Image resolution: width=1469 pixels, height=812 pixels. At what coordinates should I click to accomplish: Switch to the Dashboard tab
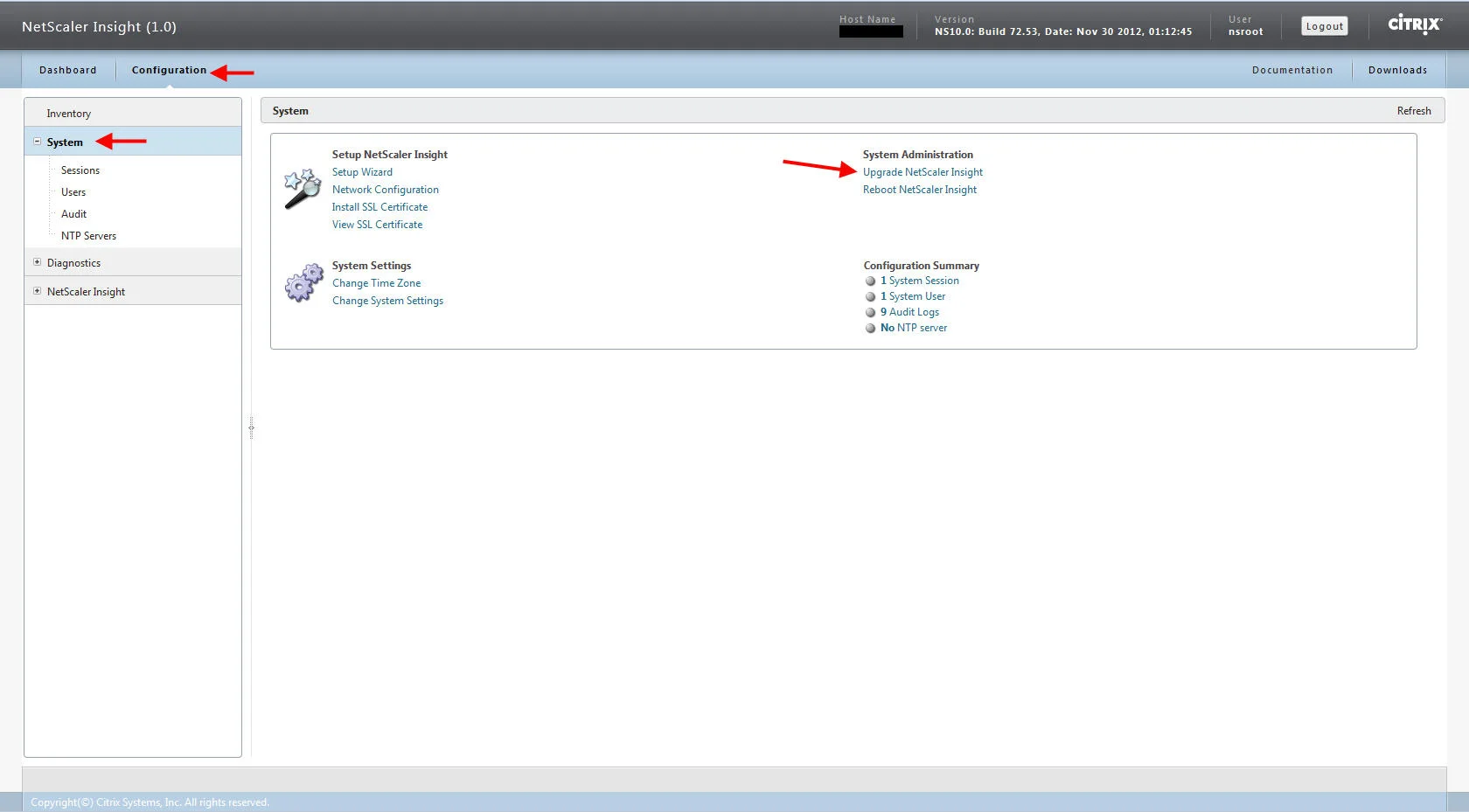click(x=68, y=70)
